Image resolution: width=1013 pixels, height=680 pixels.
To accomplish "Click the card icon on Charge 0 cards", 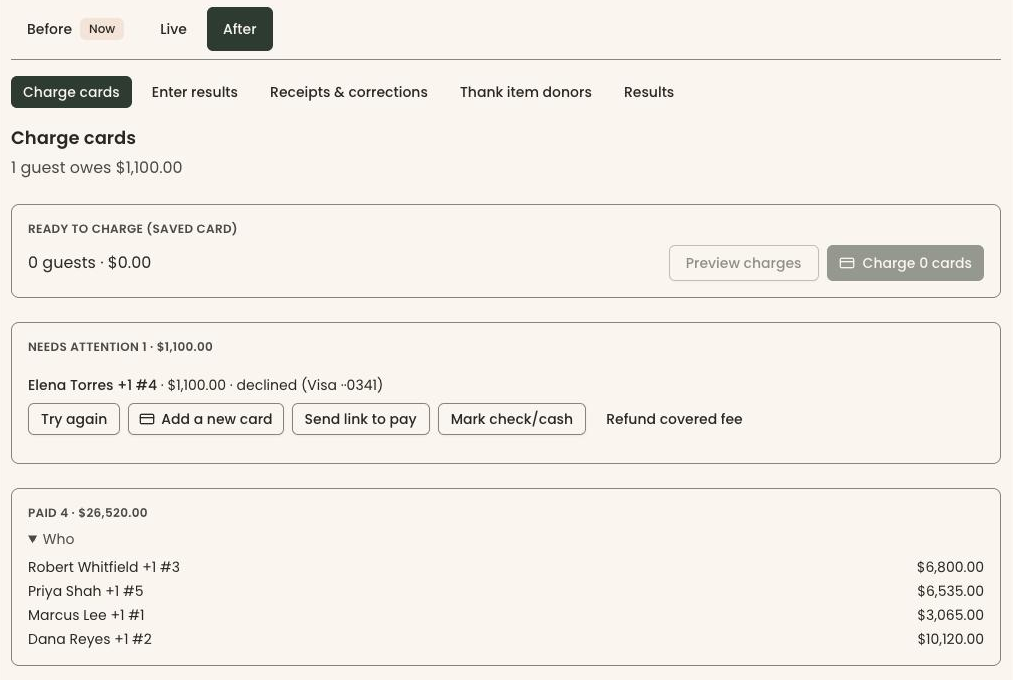I will tap(847, 263).
